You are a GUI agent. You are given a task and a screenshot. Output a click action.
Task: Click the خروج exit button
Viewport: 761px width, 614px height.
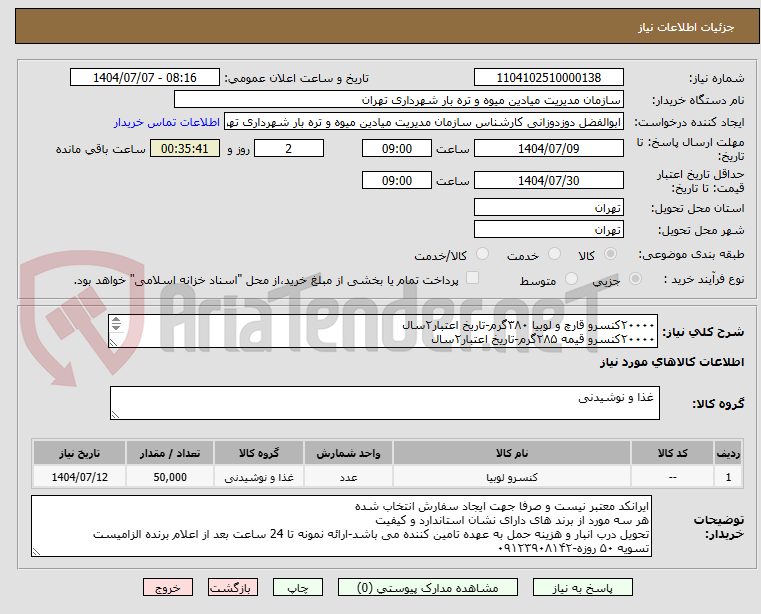pyautogui.click(x=168, y=588)
